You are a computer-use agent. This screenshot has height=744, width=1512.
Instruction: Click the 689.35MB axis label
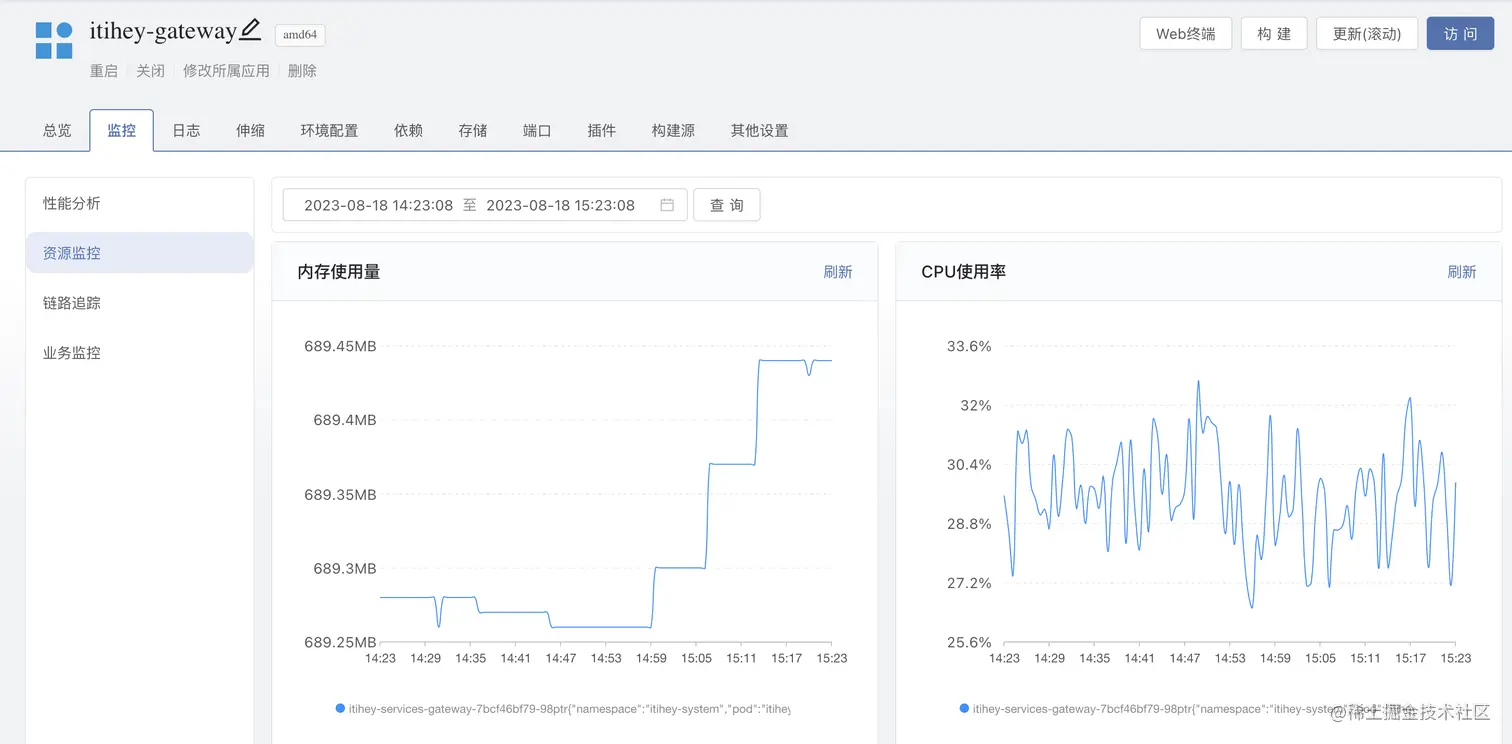pyautogui.click(x=340, y=494)
